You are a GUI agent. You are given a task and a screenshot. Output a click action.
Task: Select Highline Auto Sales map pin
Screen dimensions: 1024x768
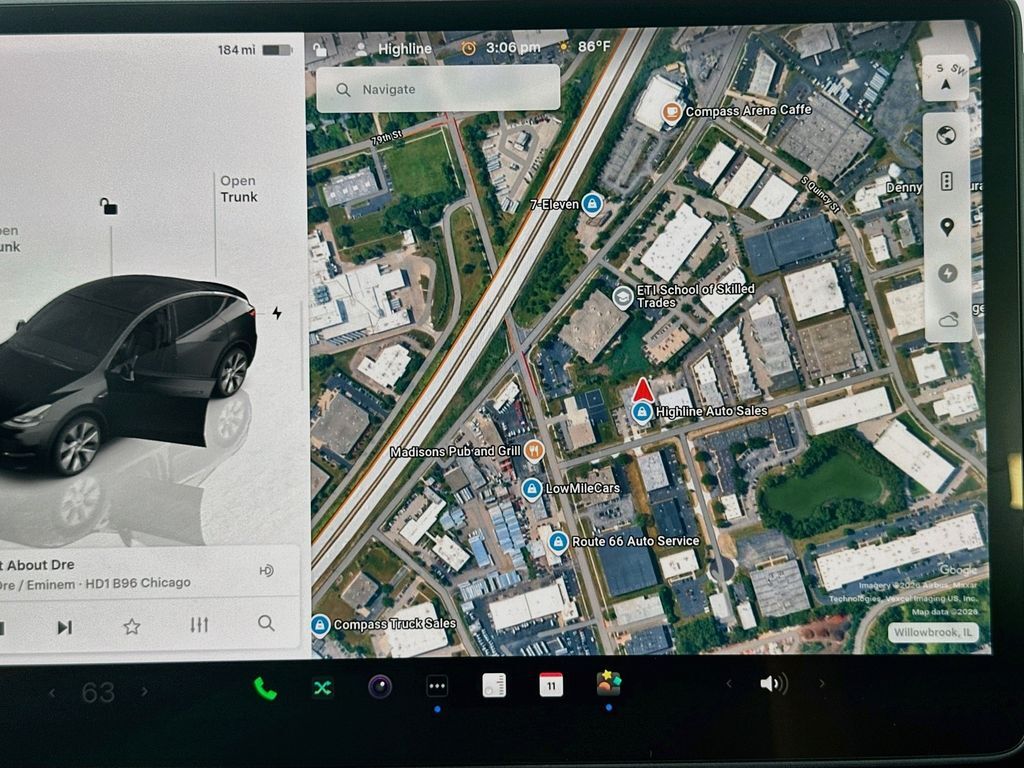641,412
